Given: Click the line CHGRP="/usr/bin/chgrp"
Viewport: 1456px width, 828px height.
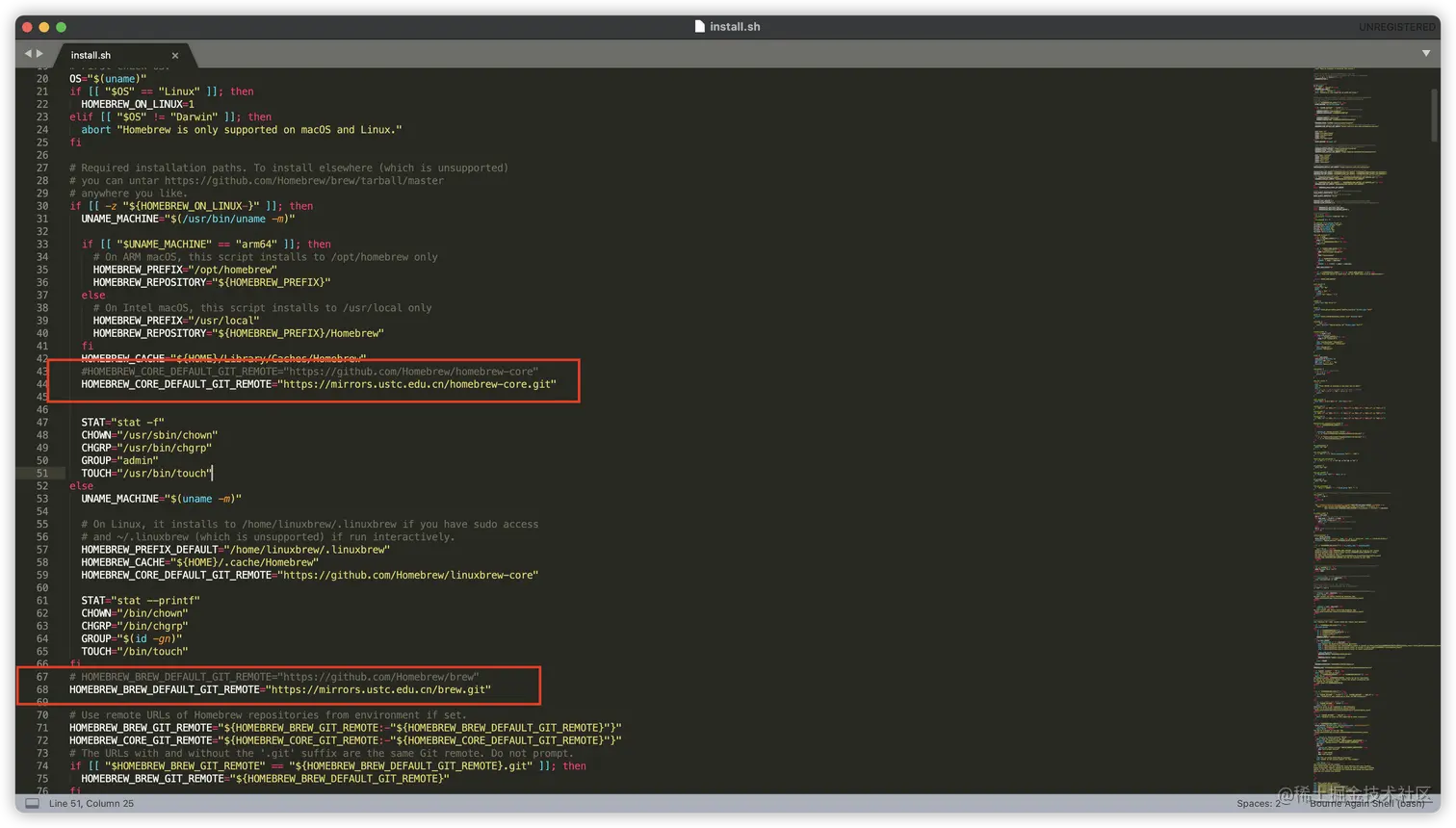Looking at the screenshot, I should coord(146,449).
